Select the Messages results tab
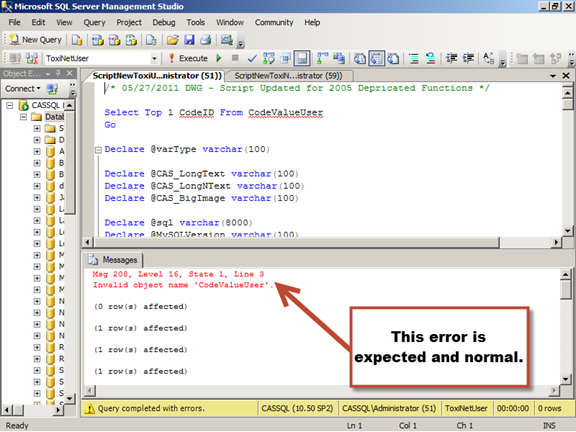576x432 pixels. click(112, 260)
